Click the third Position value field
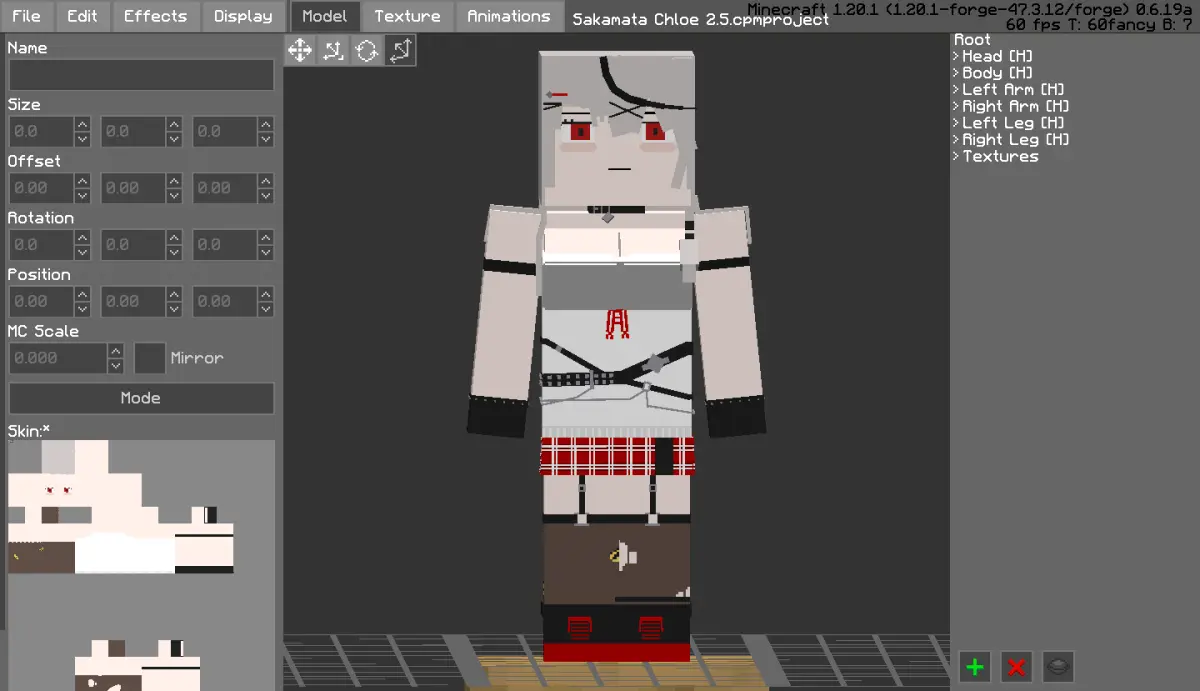The height and width of the screenshot is (691, 1200). [x=225, y=301]
